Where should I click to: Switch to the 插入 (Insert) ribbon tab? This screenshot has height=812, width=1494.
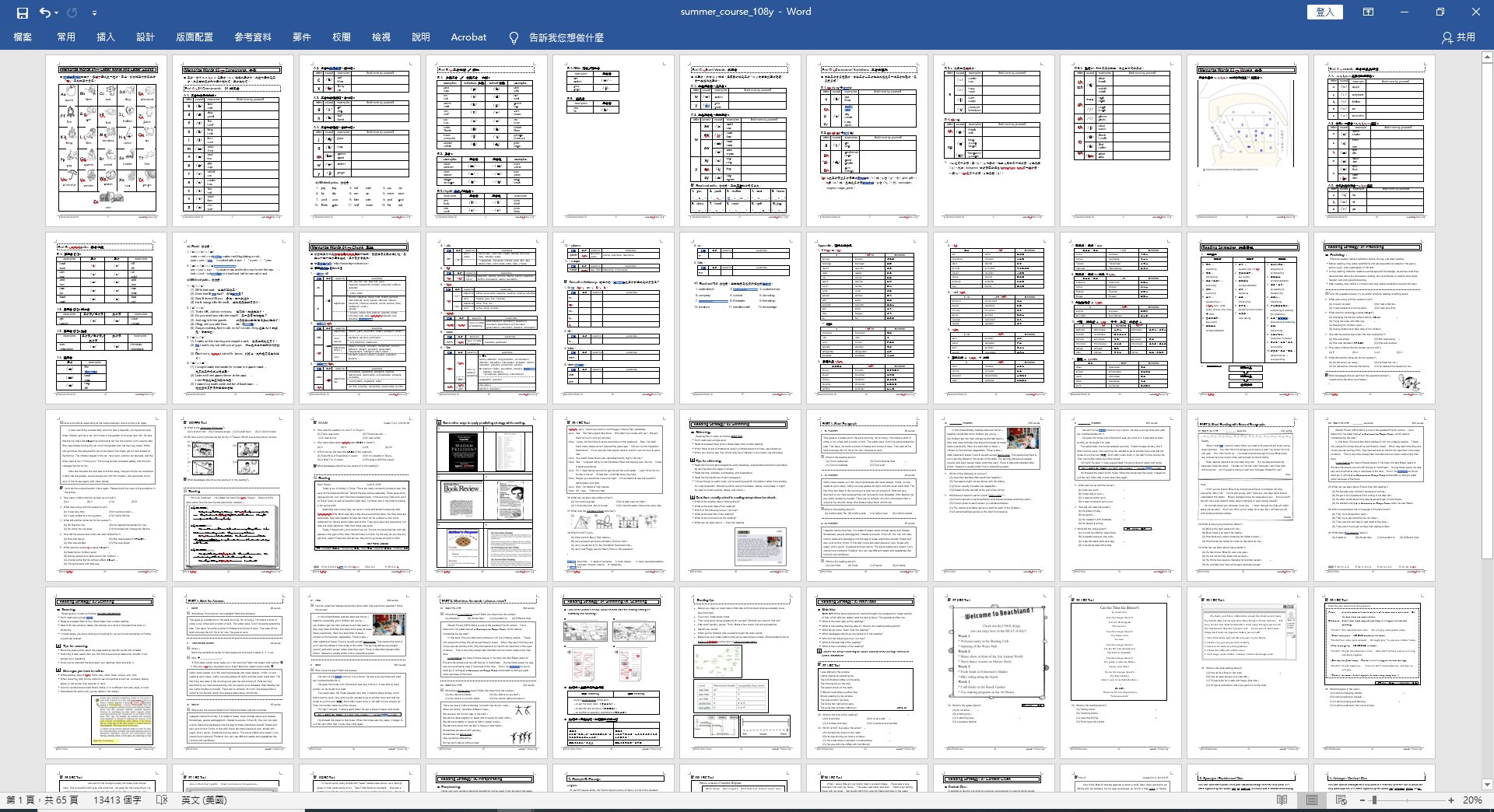coord(106,37)
